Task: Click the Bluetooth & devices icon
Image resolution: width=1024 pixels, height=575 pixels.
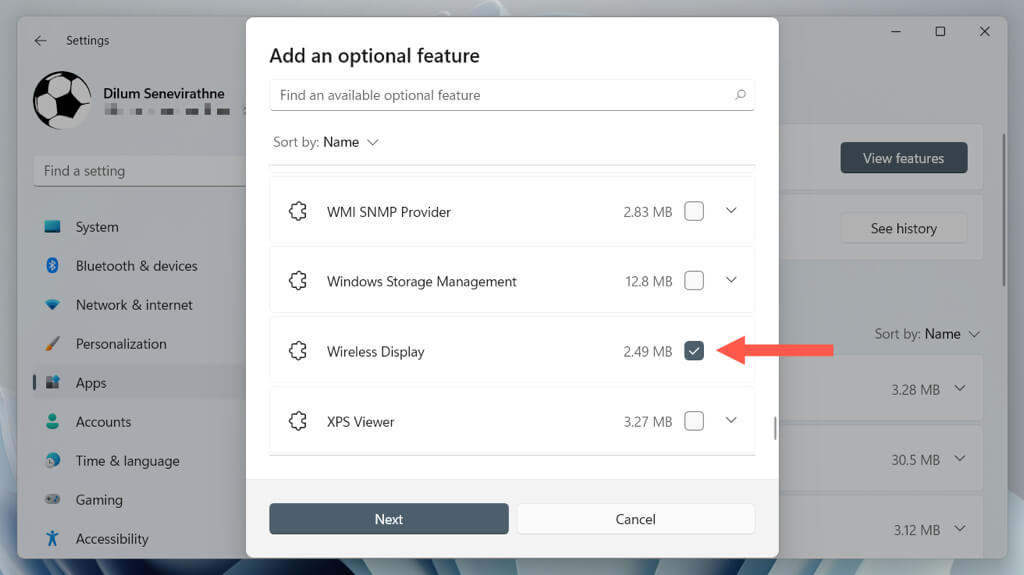Action: tap(53, 266)
